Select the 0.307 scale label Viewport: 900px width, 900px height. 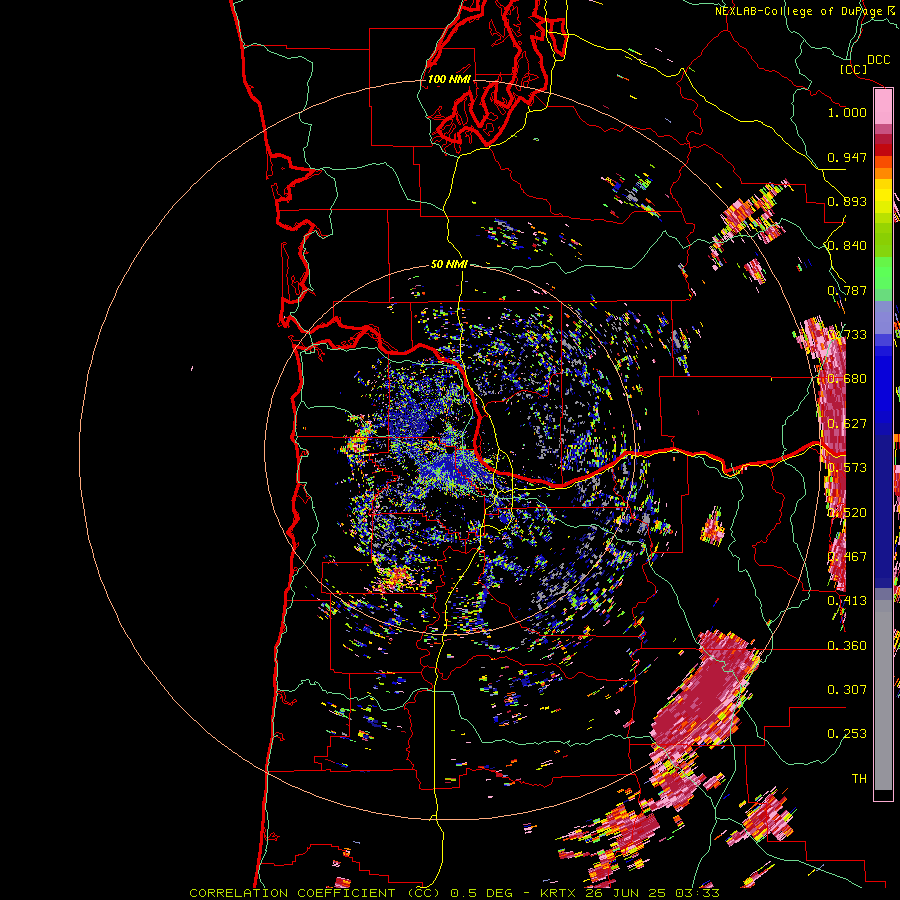(847, 689)
